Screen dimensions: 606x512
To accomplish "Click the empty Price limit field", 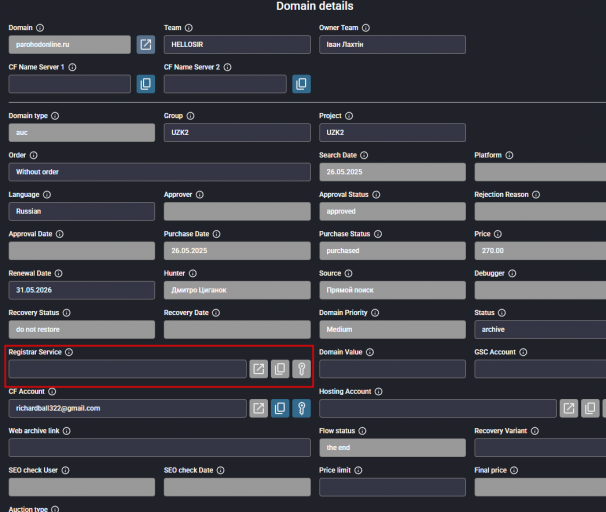I will (392, 487).
